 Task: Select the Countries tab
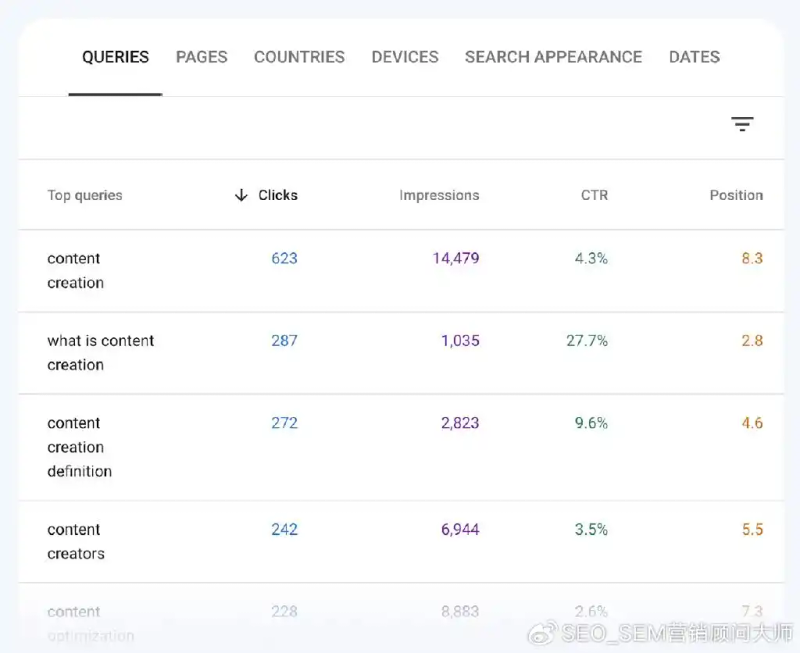point(299,57)
